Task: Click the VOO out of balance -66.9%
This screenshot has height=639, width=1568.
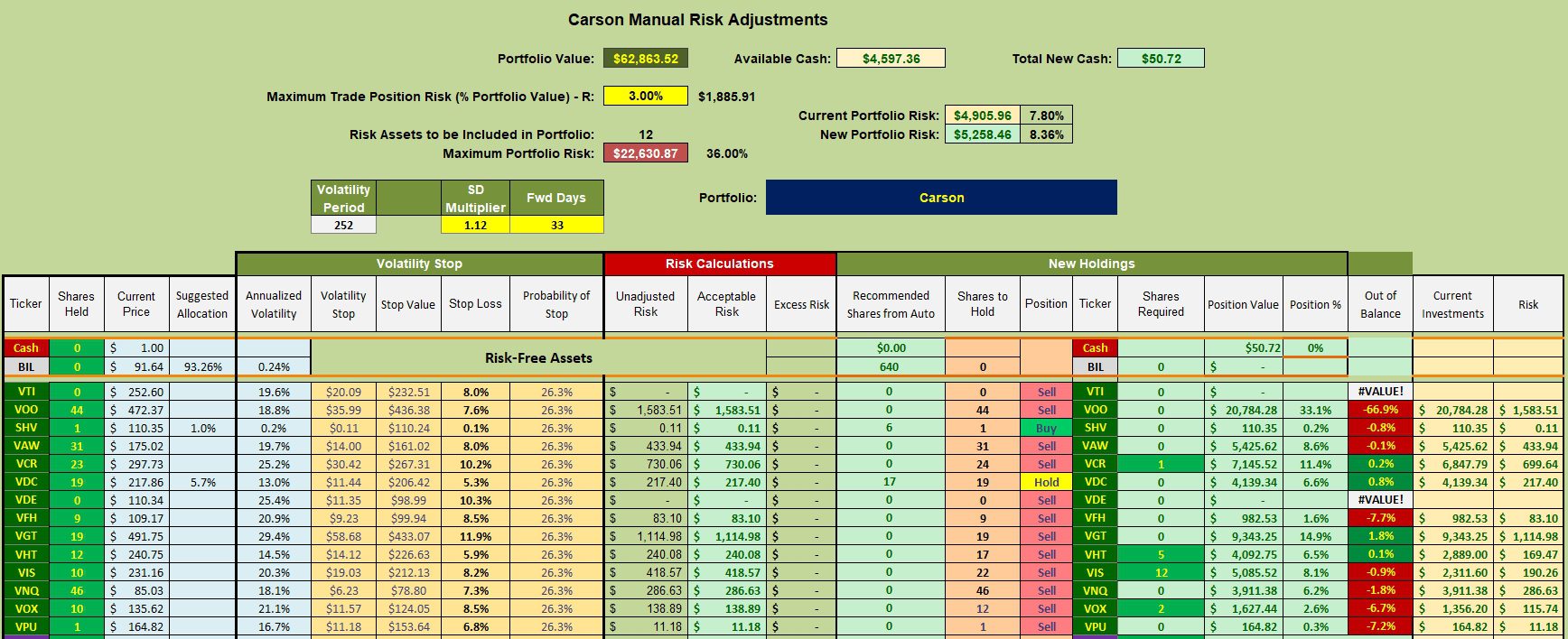Action: tap(1380, 410)
